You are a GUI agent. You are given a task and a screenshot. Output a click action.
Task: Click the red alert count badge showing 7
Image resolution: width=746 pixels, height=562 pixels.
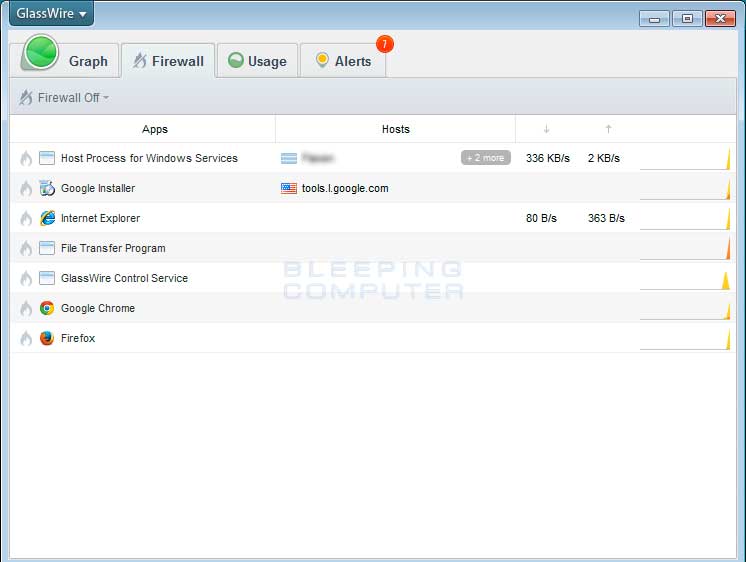384,44
